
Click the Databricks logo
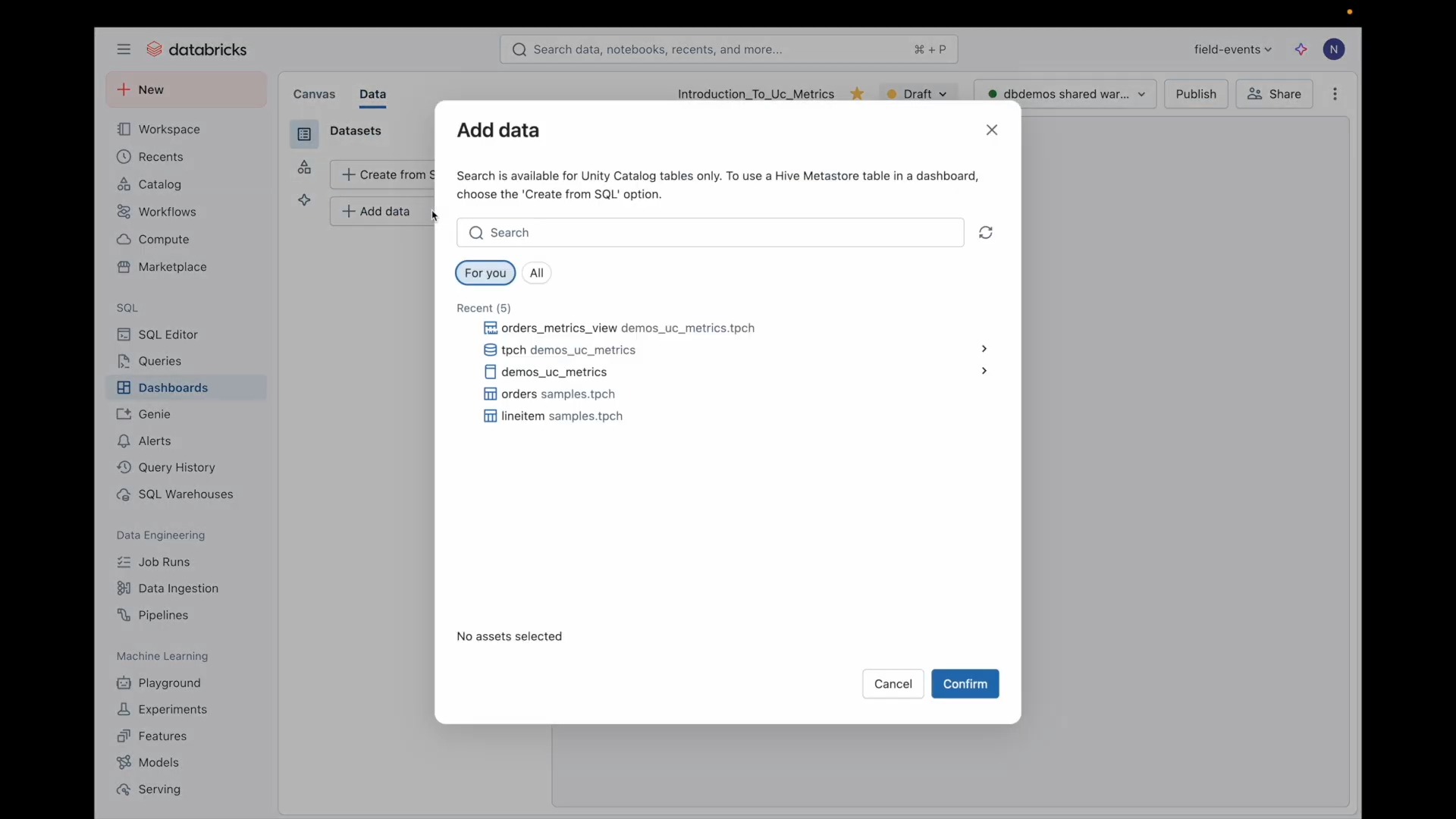[197, 49]
